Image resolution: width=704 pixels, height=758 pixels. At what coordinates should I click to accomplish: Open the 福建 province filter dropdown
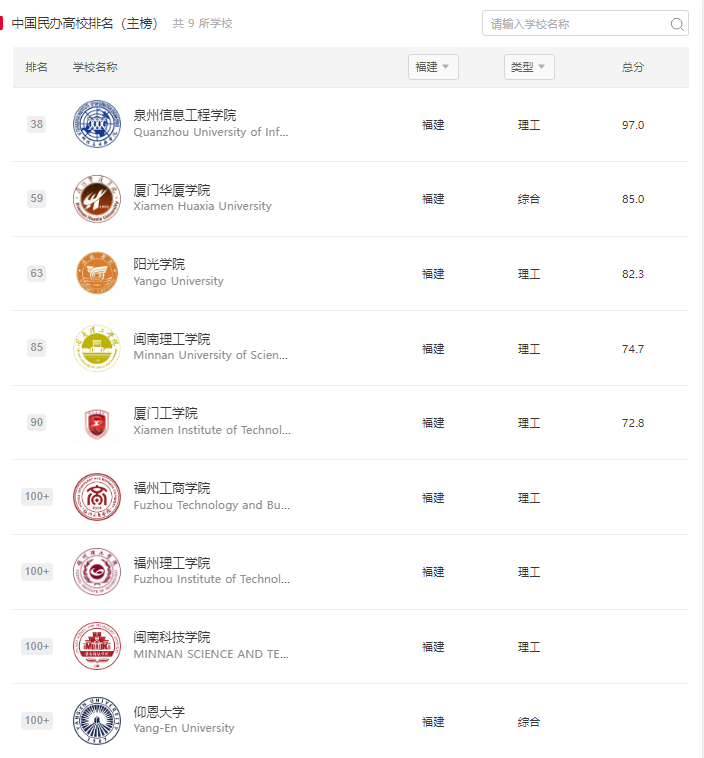point(433,67)
